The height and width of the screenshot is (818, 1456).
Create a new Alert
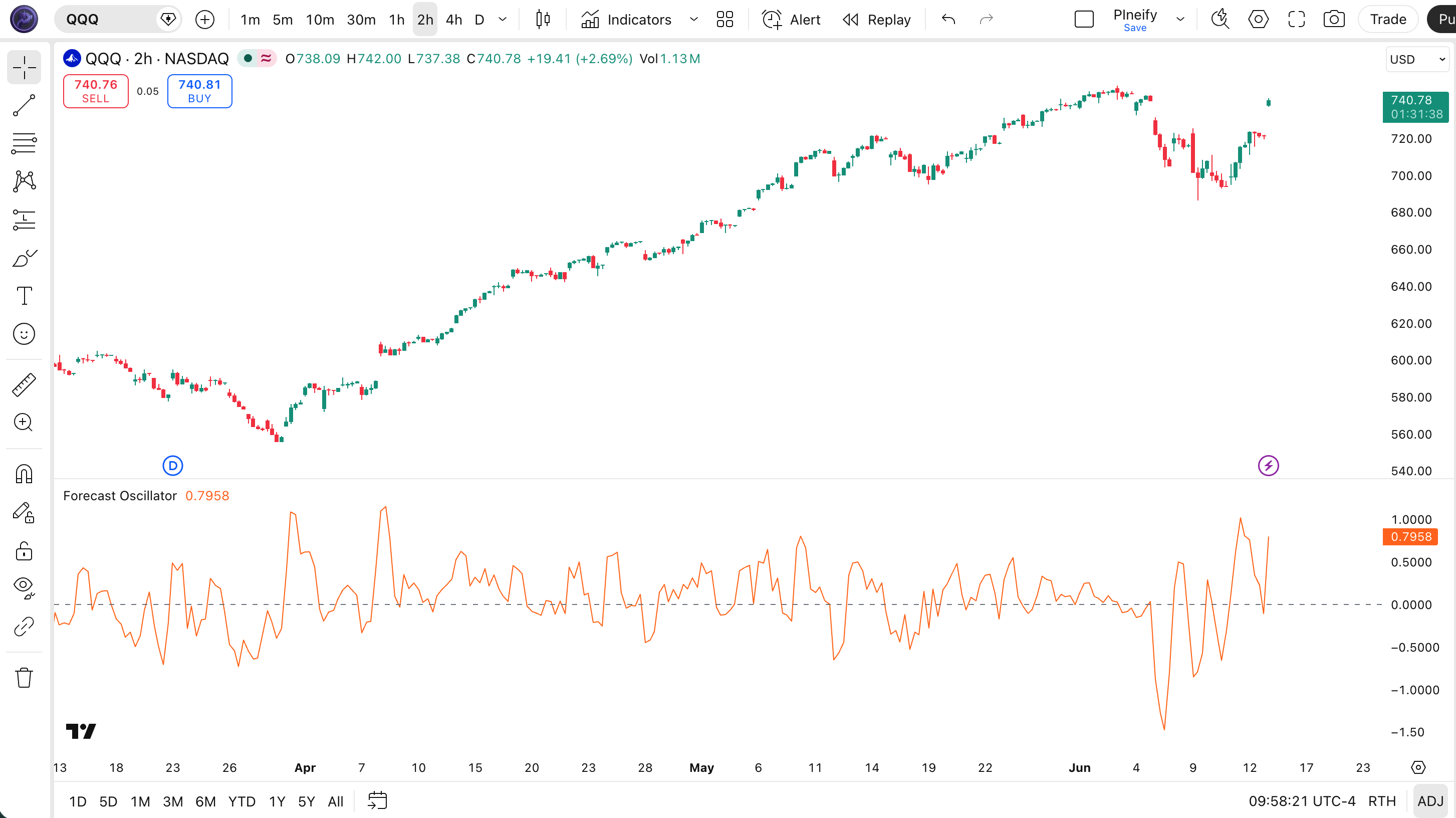[x=791, y=20]
